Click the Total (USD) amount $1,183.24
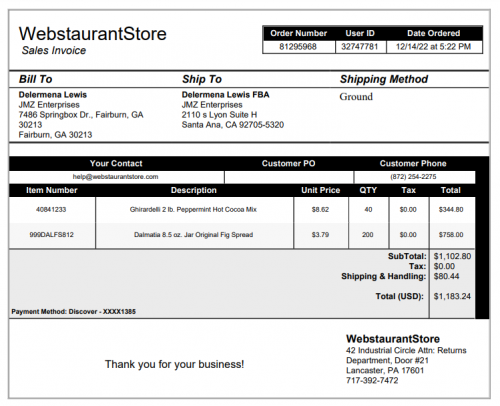Screen dimensions: 500x406 [452, 296]
